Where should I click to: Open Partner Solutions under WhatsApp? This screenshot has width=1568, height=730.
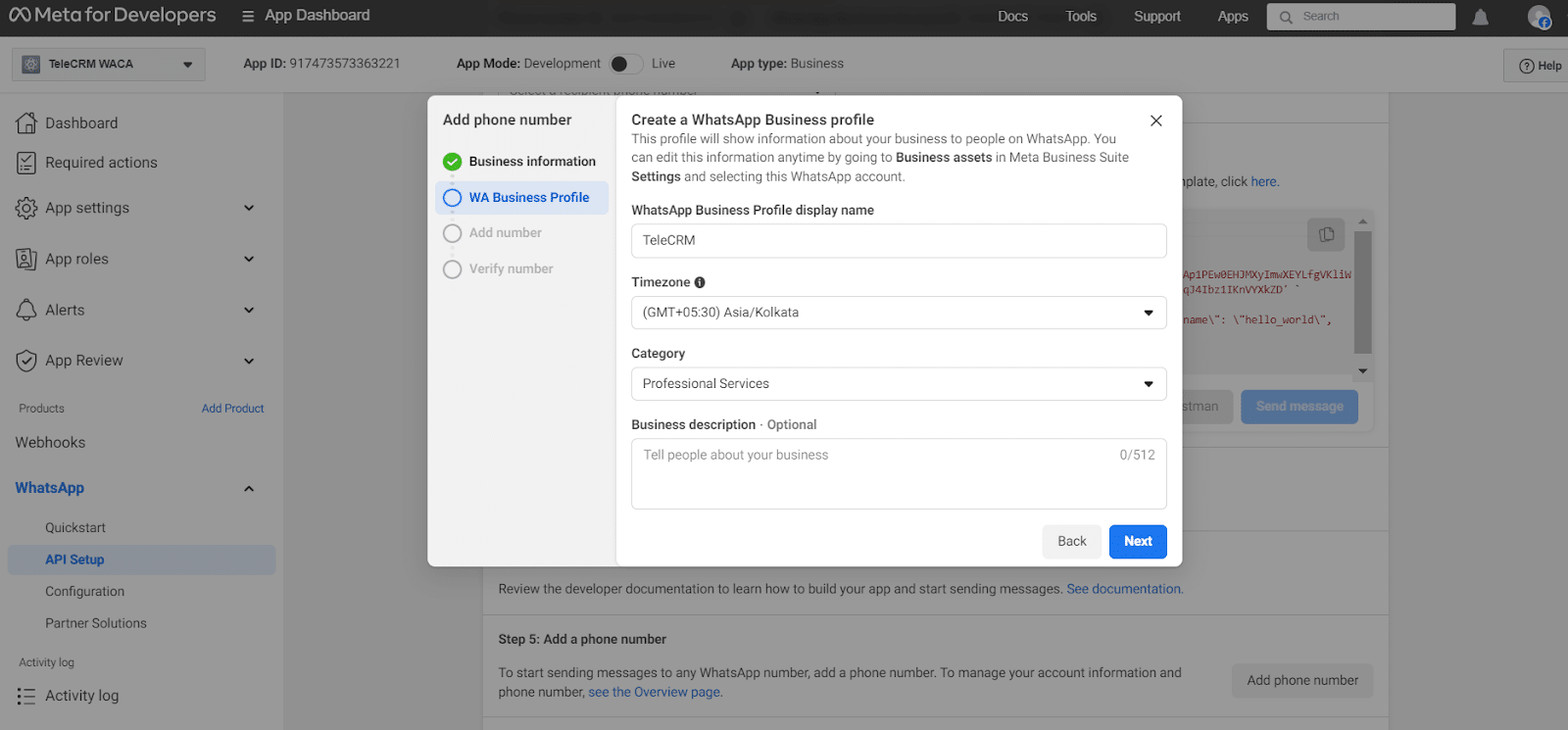point(96,623)
